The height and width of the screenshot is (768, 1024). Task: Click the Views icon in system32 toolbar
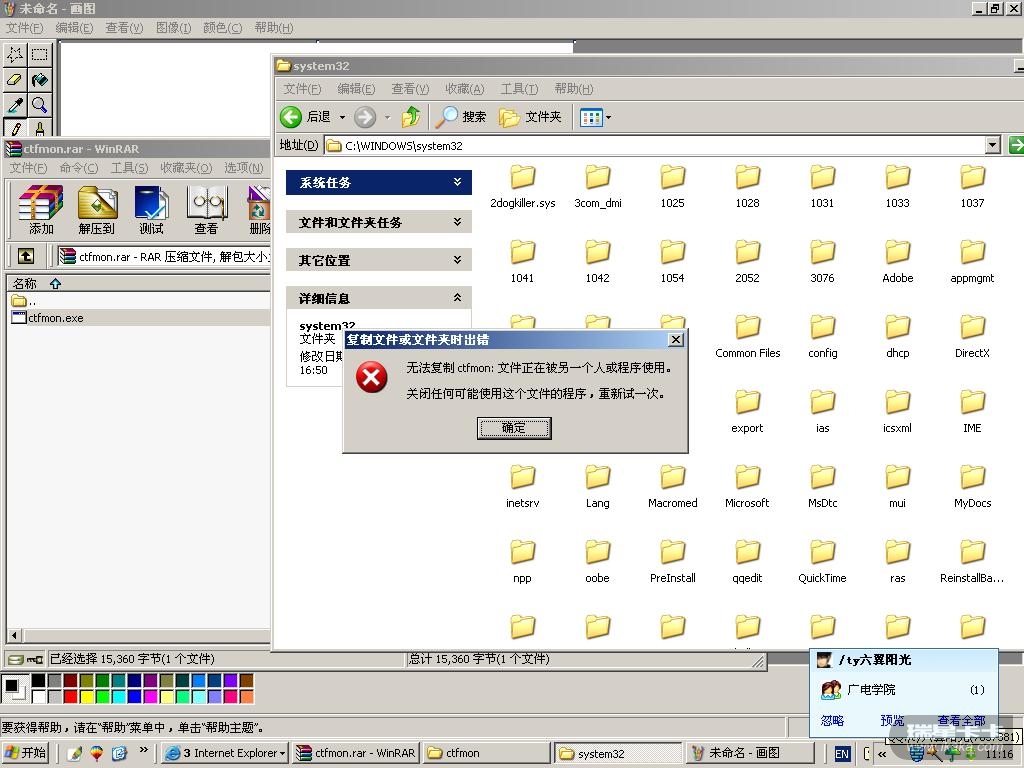[591, 118]
